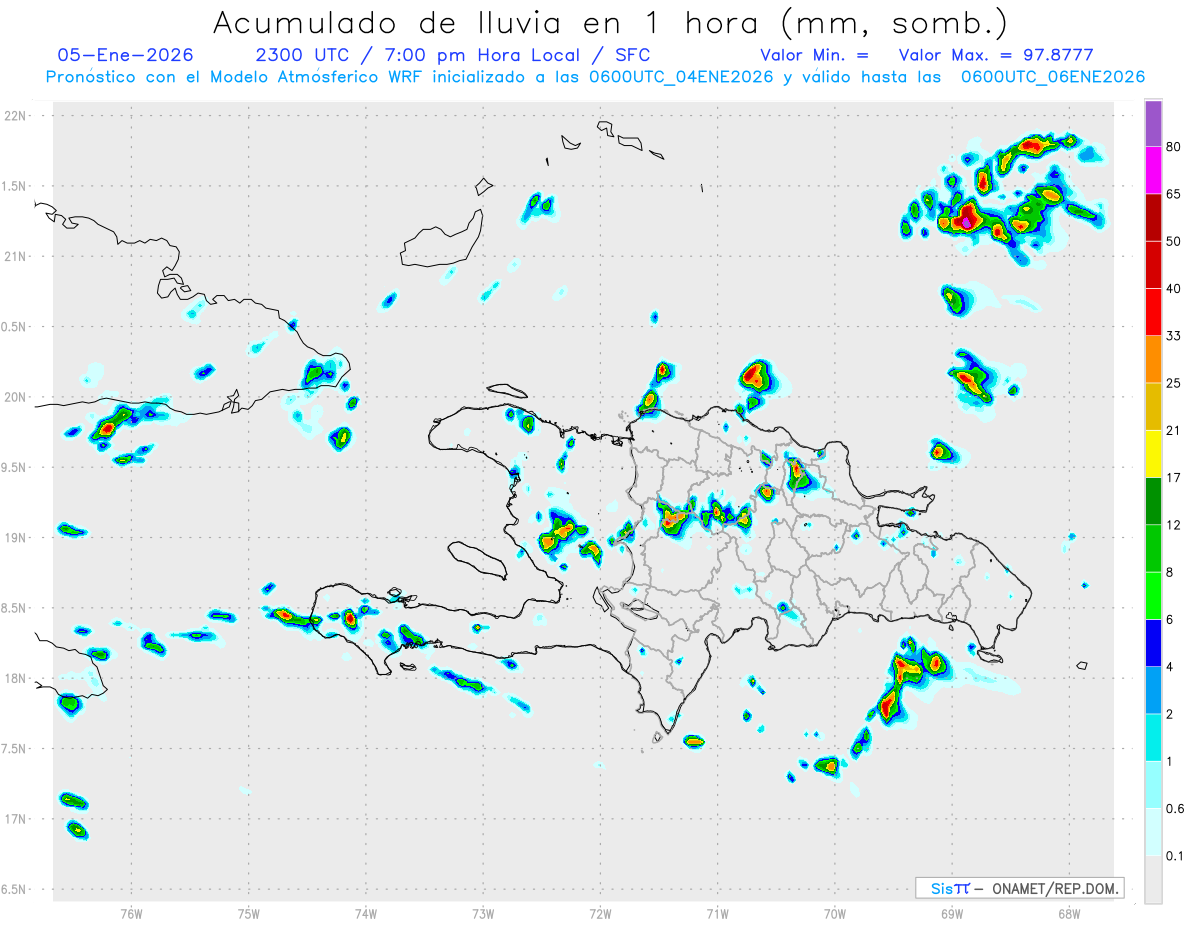
Task: Click the "21N" latitude label
Action: 16,256
